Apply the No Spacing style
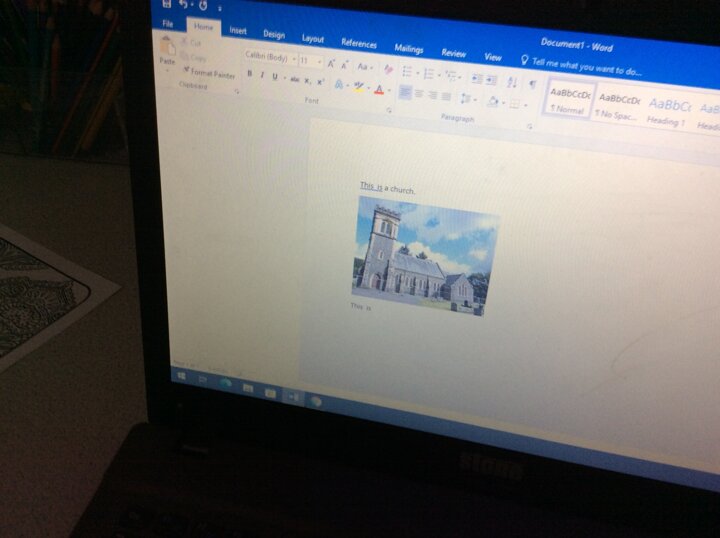Image resolution: width=720 pixels, height=538 pixels. [617, 105]
